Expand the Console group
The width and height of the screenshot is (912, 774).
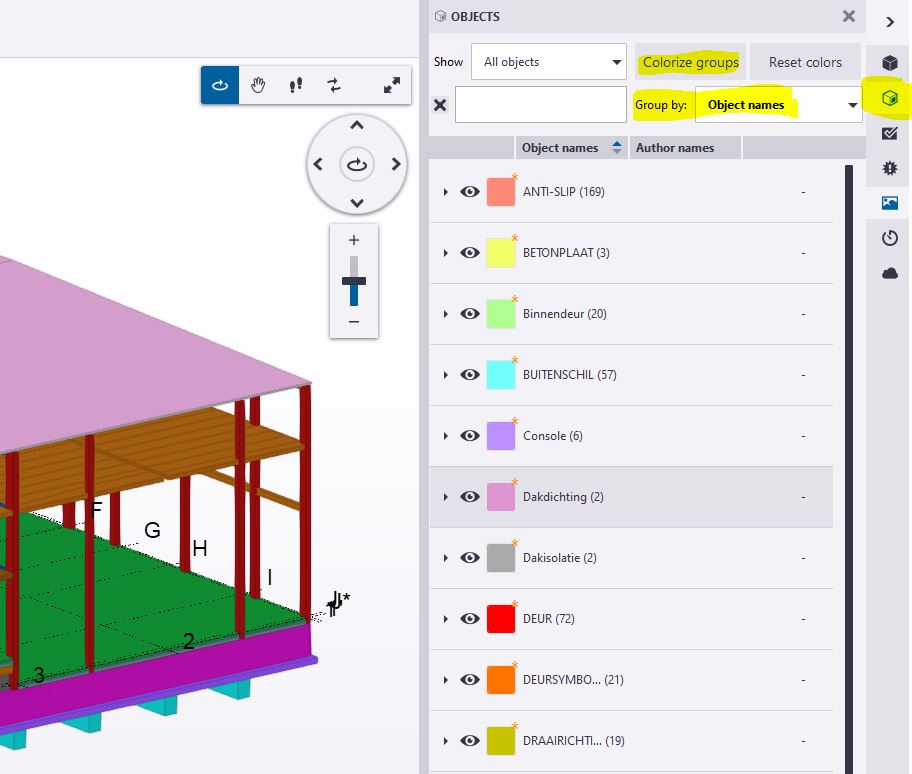click(446, 436)
